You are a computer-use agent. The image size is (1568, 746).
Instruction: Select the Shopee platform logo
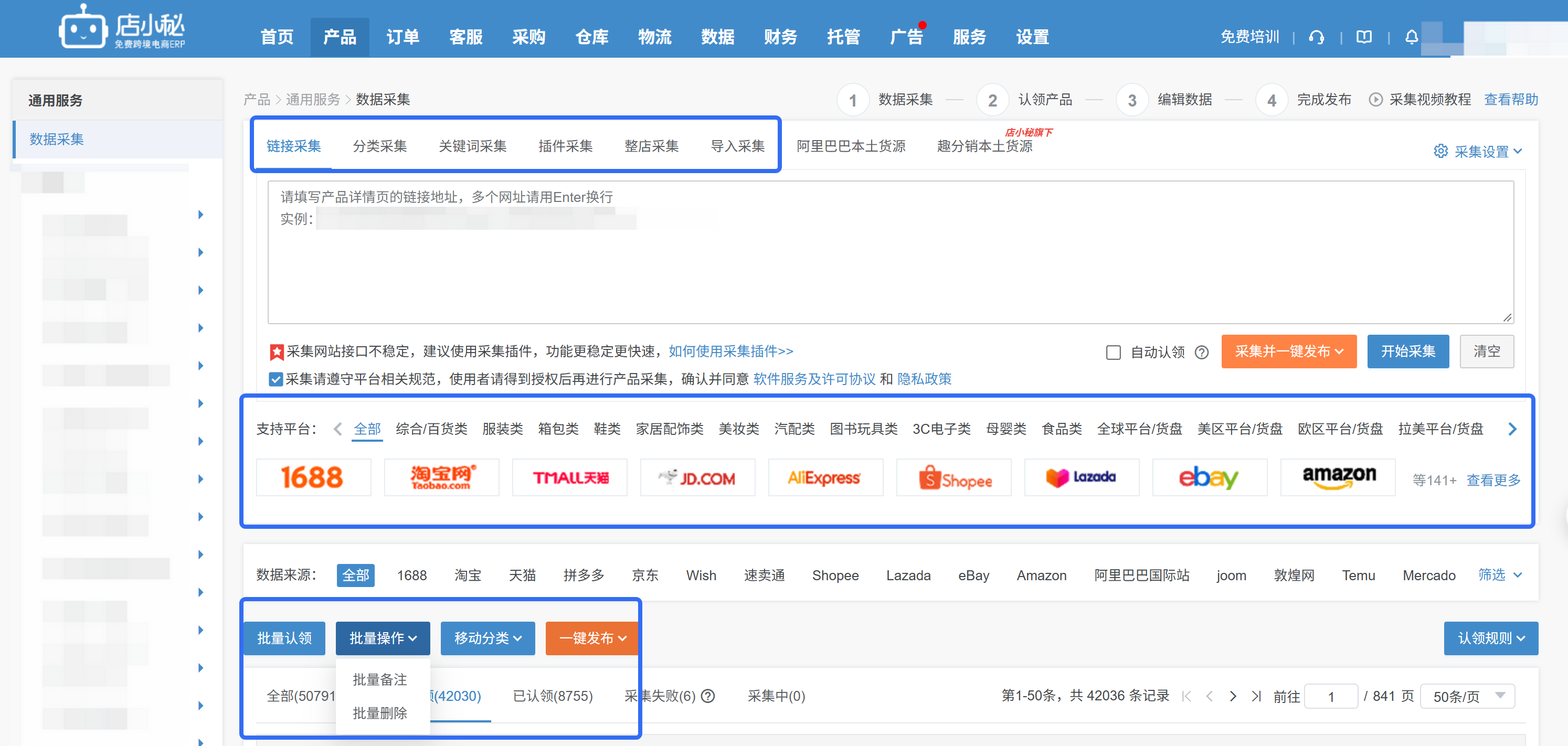tap(953, 477)
